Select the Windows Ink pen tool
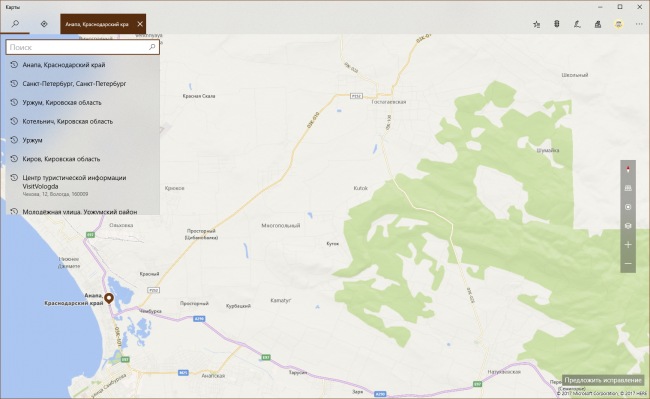Screen dimensions: 650x399 click(577, 24)
